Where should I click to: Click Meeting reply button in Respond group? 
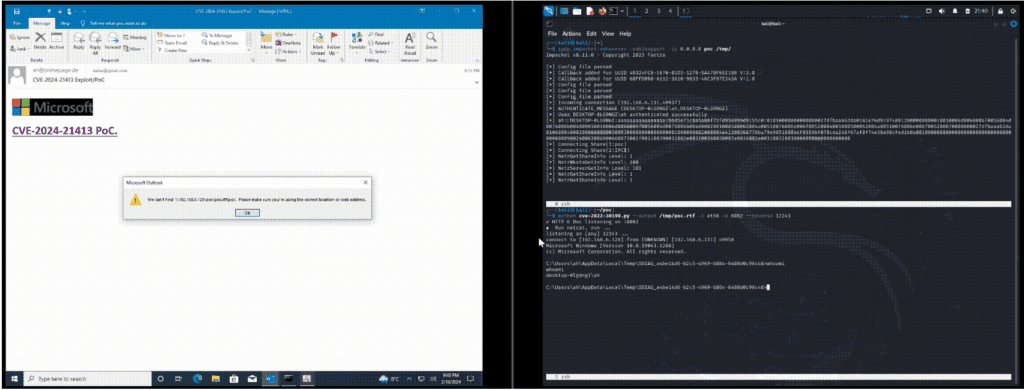(x=135, y=37)
